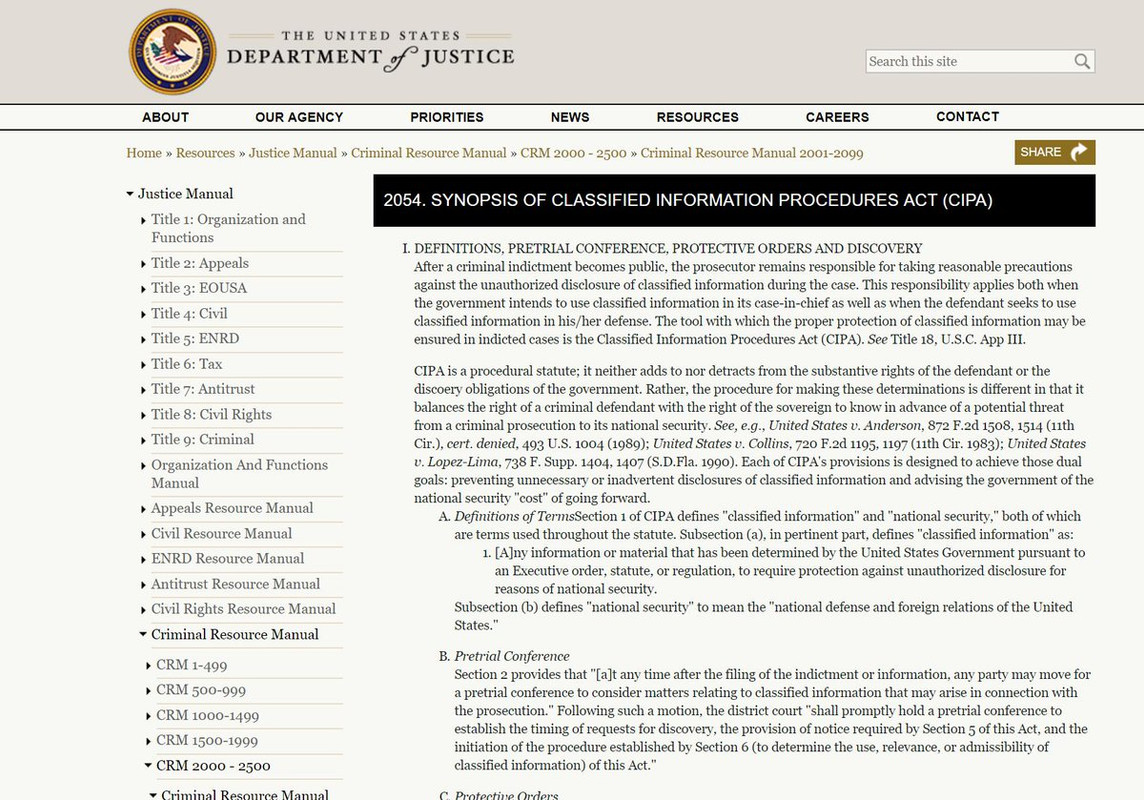Open Justice Manual breadcrumb link

point(293,152)
